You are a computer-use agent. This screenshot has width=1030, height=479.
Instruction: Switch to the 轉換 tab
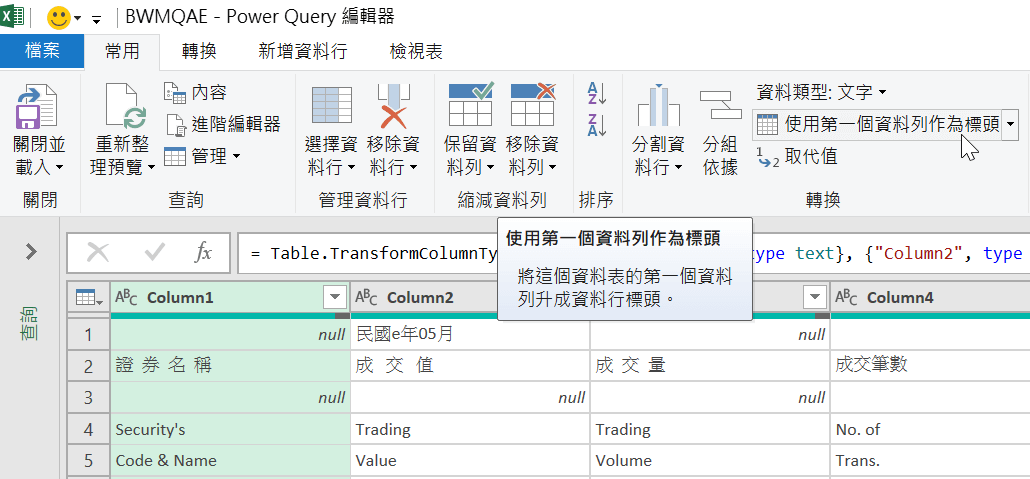point(199,51)
